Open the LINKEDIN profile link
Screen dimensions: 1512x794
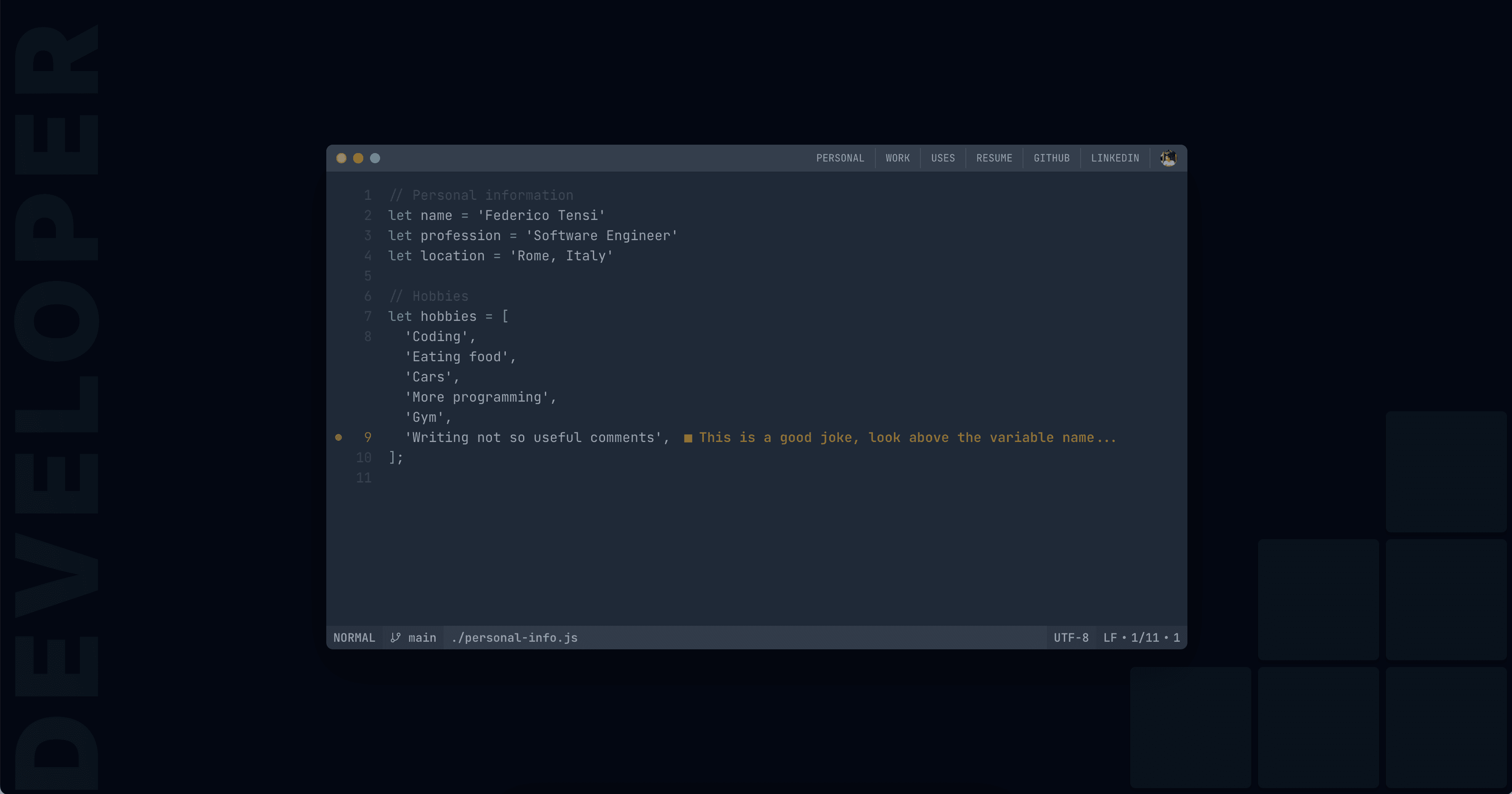pos(1115,157)
